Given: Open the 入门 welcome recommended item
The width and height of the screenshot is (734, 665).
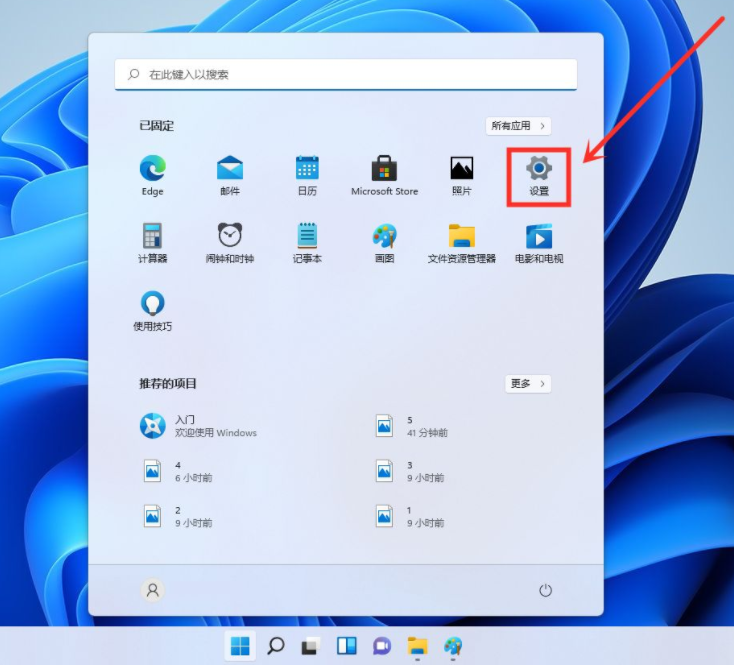Looking at the screenshot, I should coord(200,427).
